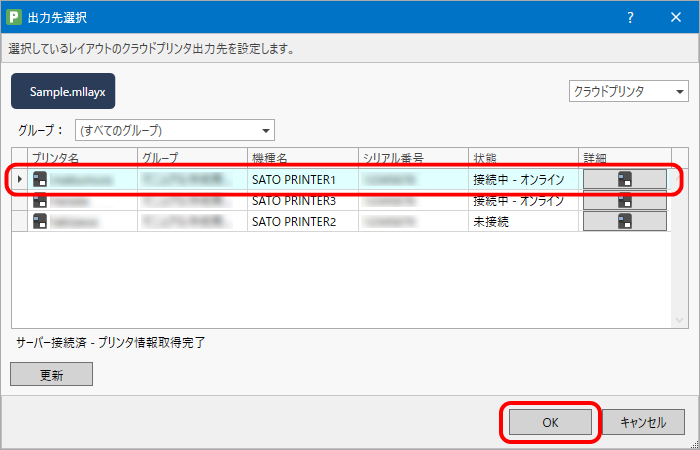Click row selector of SATO PRINTER1 row

(x=20, y=179)
